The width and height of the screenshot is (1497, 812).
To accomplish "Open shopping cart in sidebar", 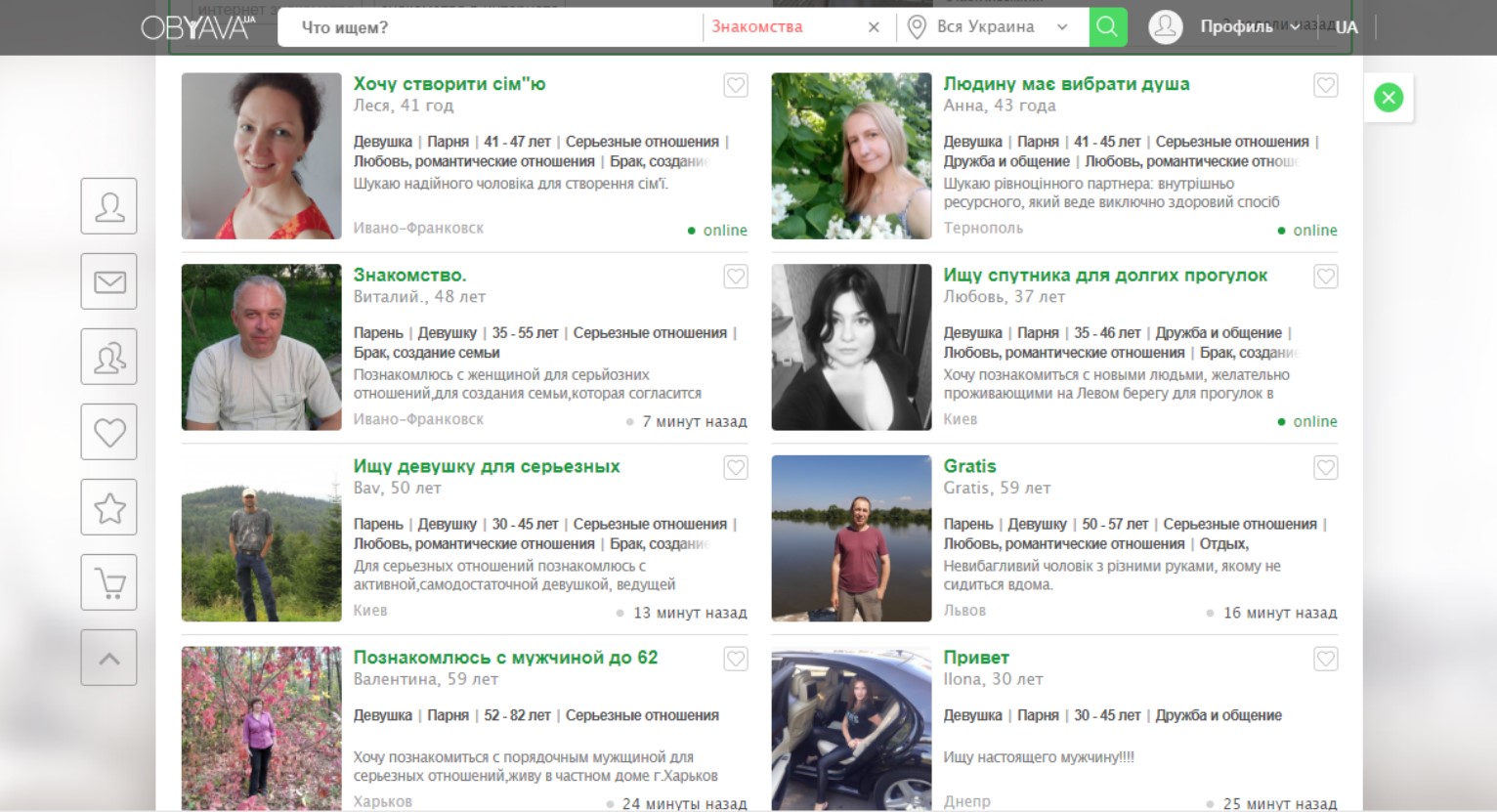I will [x=108, y=582].
